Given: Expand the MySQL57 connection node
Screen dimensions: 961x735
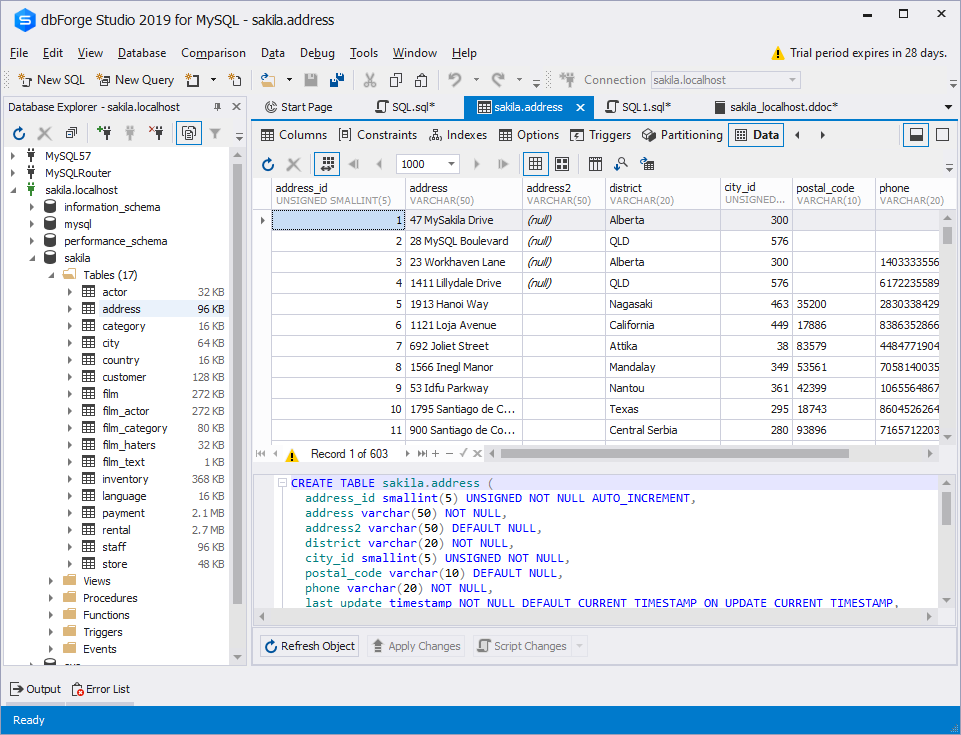Looking at the screenshot, I should [x=13, y=156].
